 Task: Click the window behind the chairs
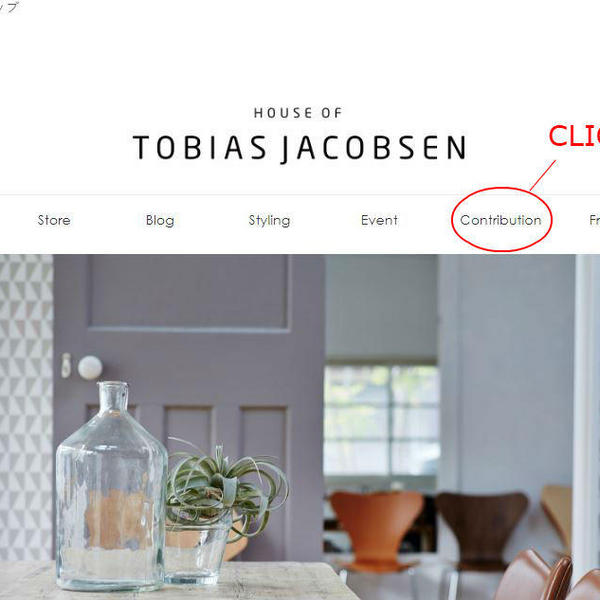tap(382, 421)
